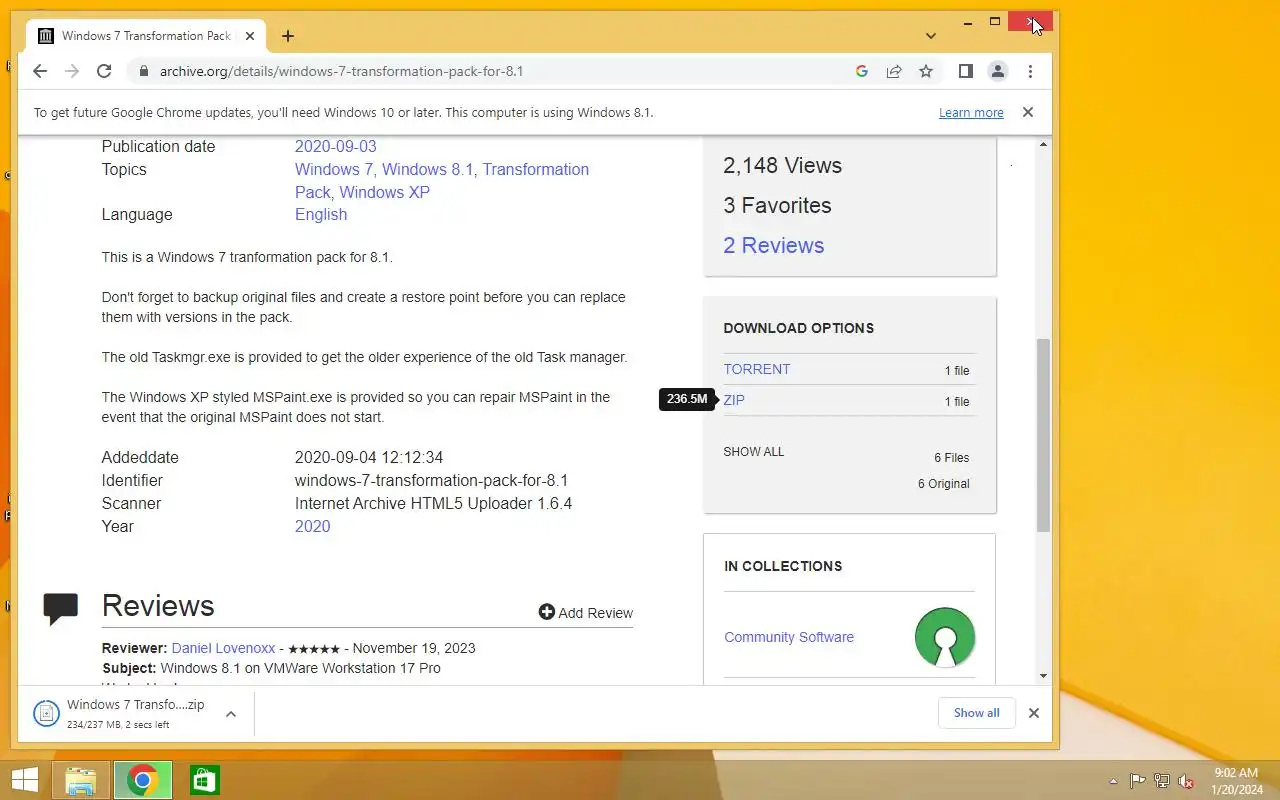Click the page vertical scrollbar thumb
Image resolution: width=1280 pixels, height=800 pixels.
pos(1043,435)
